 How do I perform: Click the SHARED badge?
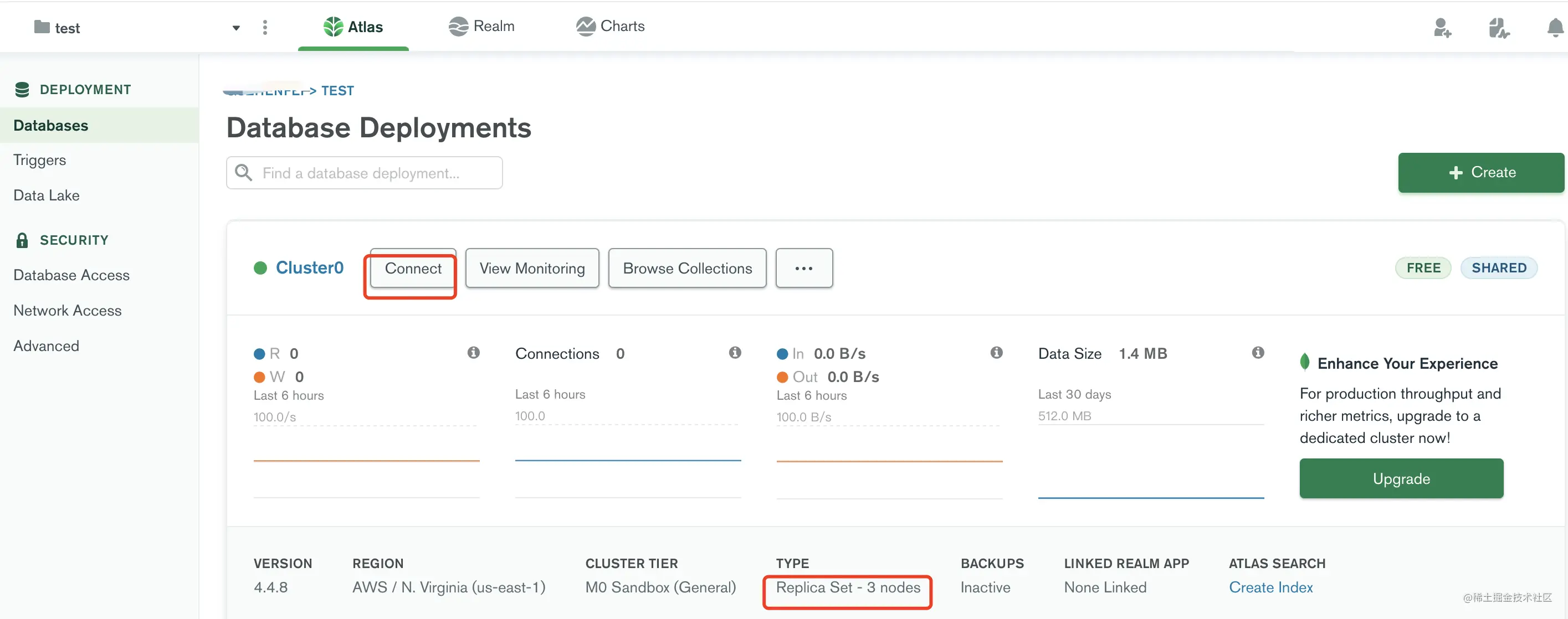coord(1499,268)
